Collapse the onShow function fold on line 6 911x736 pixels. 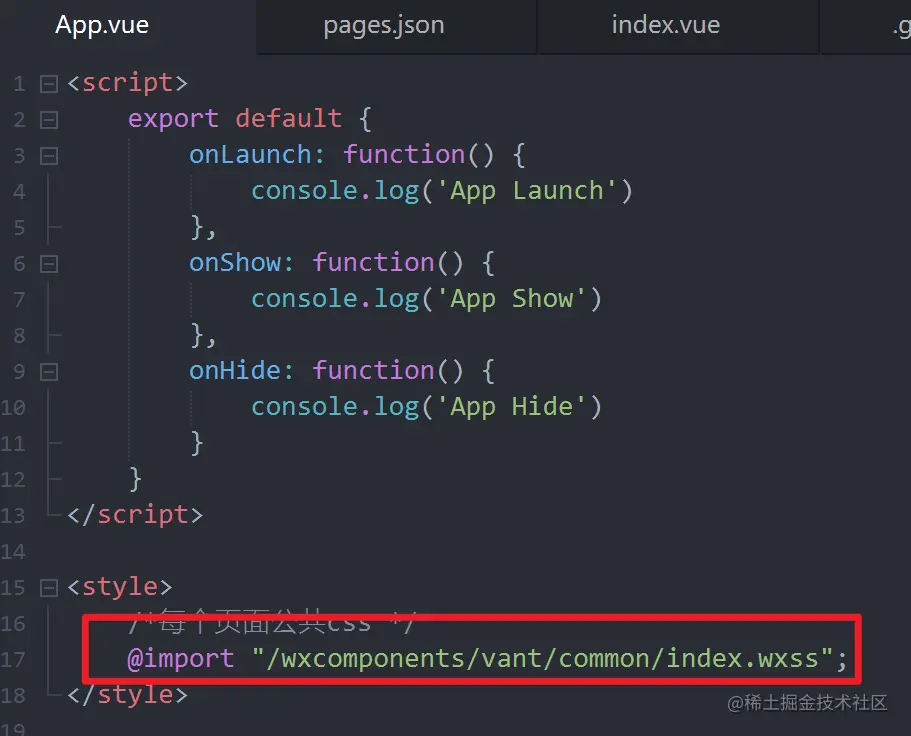pos(49,264)
